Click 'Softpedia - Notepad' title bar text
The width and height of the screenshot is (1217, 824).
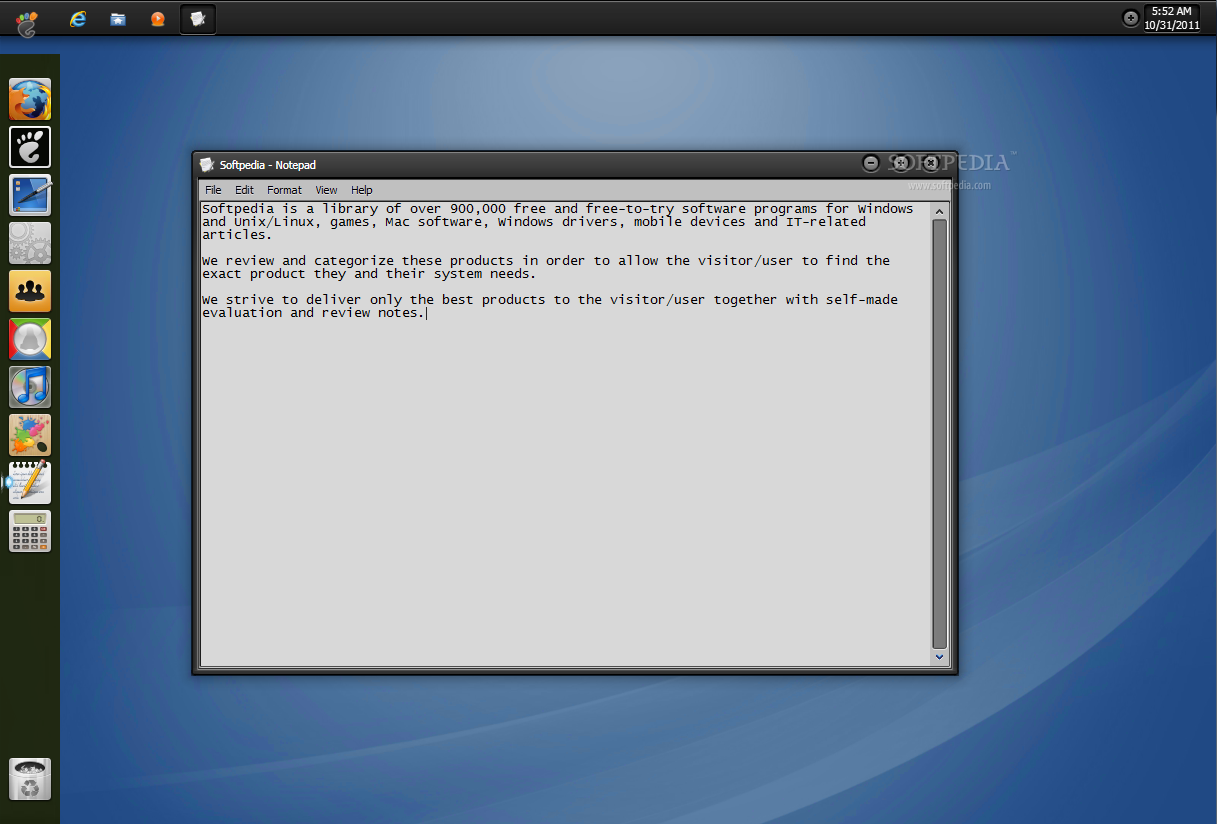point(268,165)
